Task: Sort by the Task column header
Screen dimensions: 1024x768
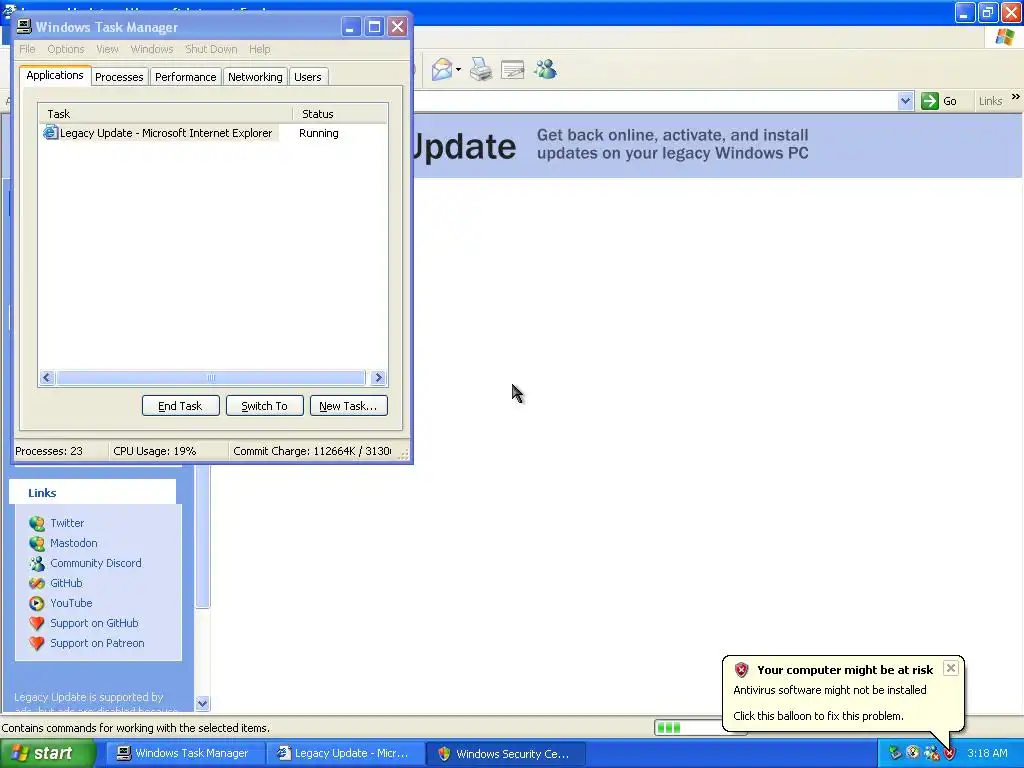Action: point(165,114)
